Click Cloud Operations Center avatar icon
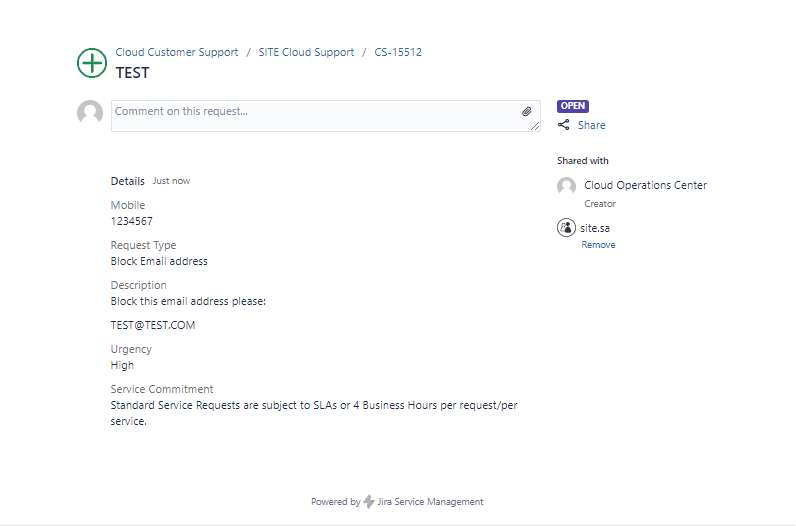The width and height of the screenshot is (796, 526). [566, 186]
